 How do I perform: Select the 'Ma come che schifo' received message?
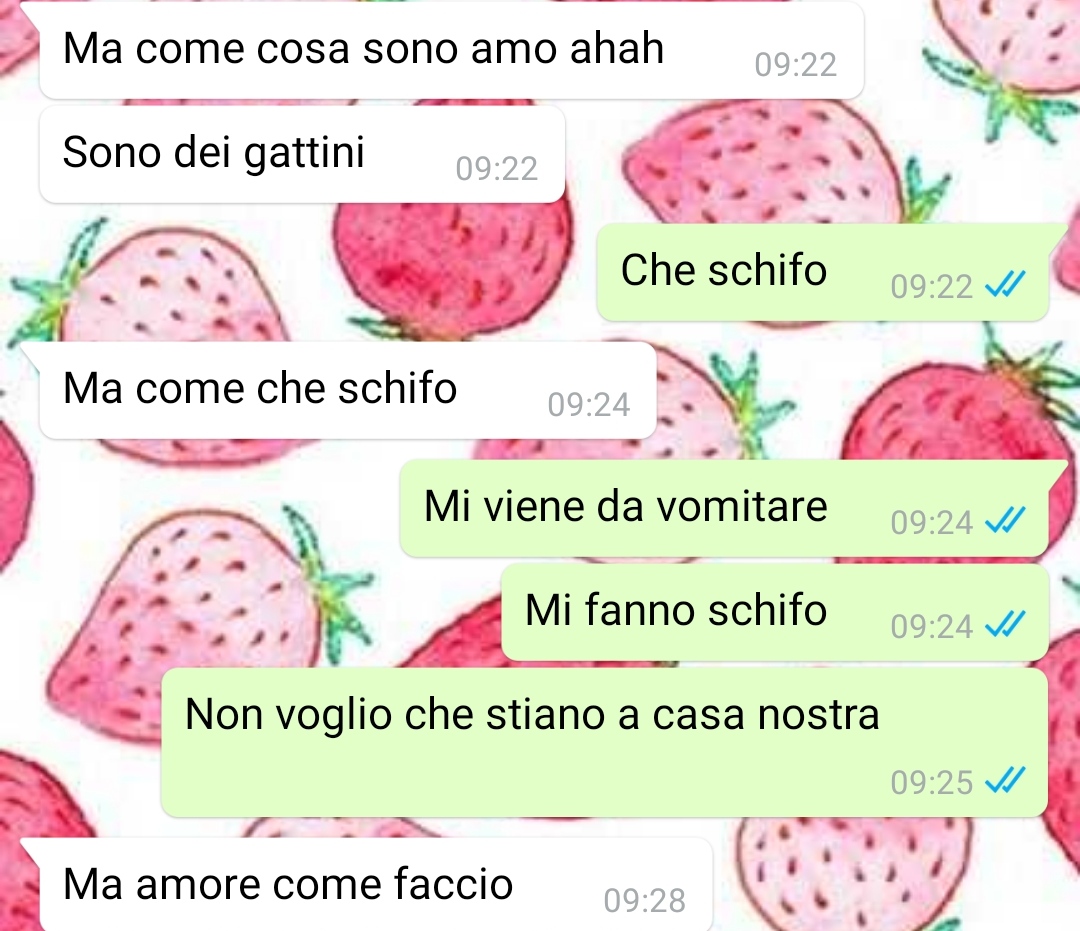[x=348, y=390]
